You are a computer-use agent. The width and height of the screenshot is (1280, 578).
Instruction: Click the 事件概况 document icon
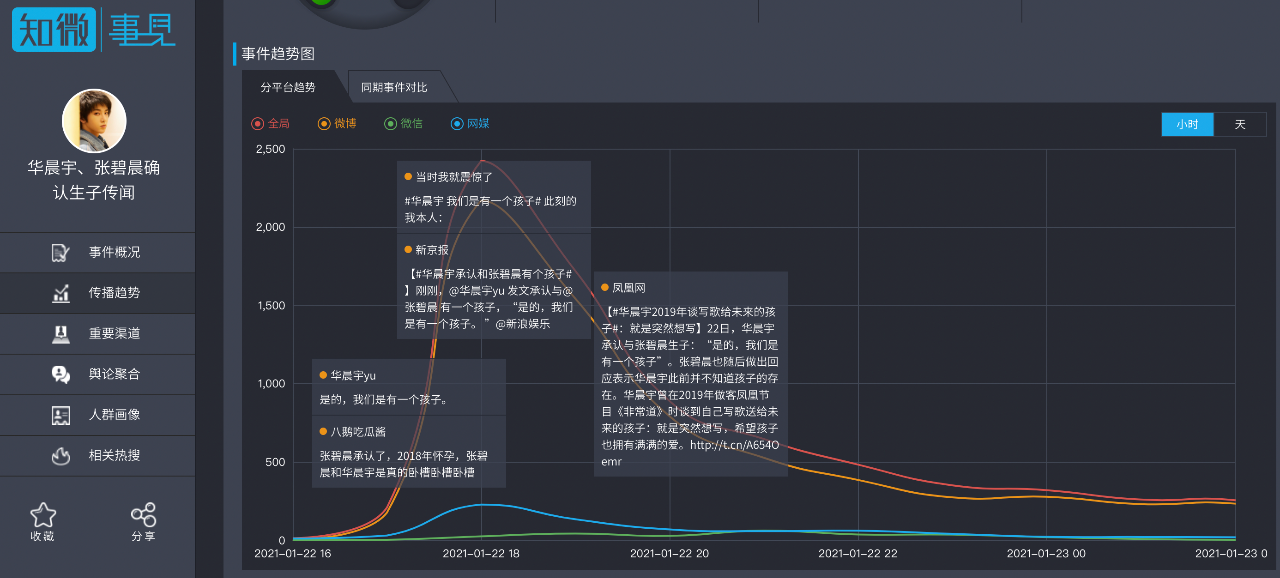pyautogui.click(x=61, y=253)
